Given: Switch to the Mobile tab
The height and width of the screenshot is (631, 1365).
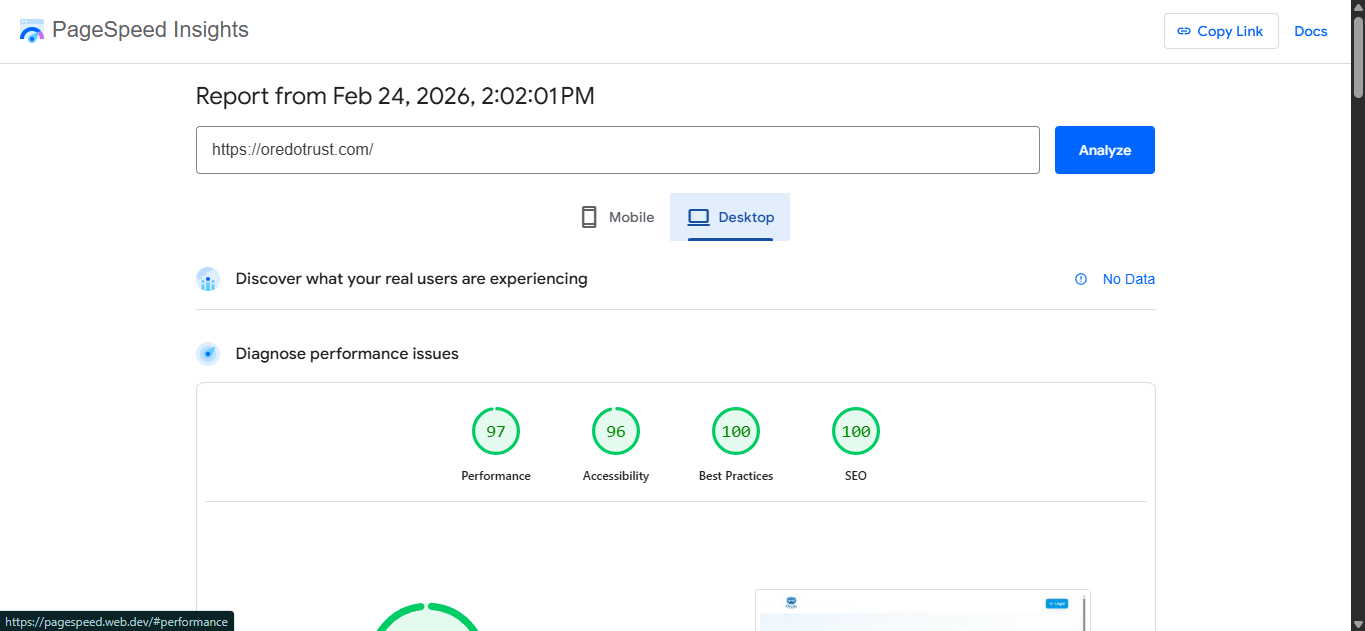Looking at the screenshot, I should 617,217.
